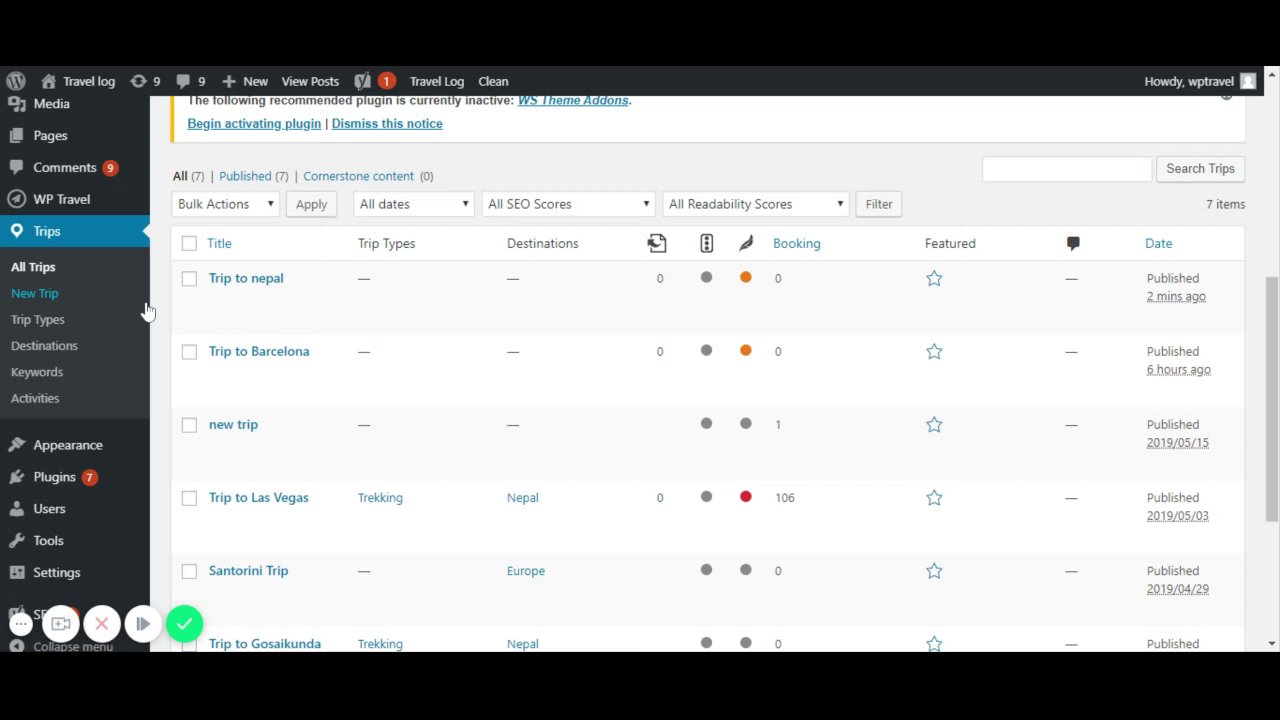Select Activities in the Trips submenu
1280x720 pixels.
pyautogui.click(x=35, y=398)
